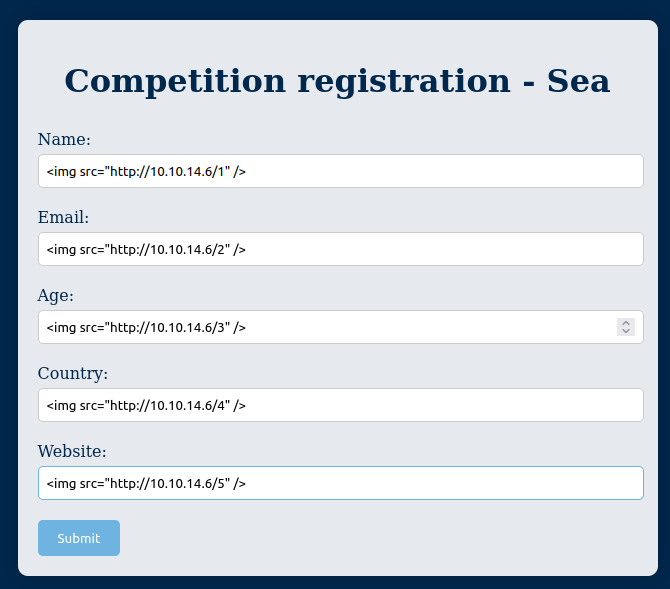This screenshot has width=670, height=589.
Task: Click the "Website:" field label
Action: [72, 451]
